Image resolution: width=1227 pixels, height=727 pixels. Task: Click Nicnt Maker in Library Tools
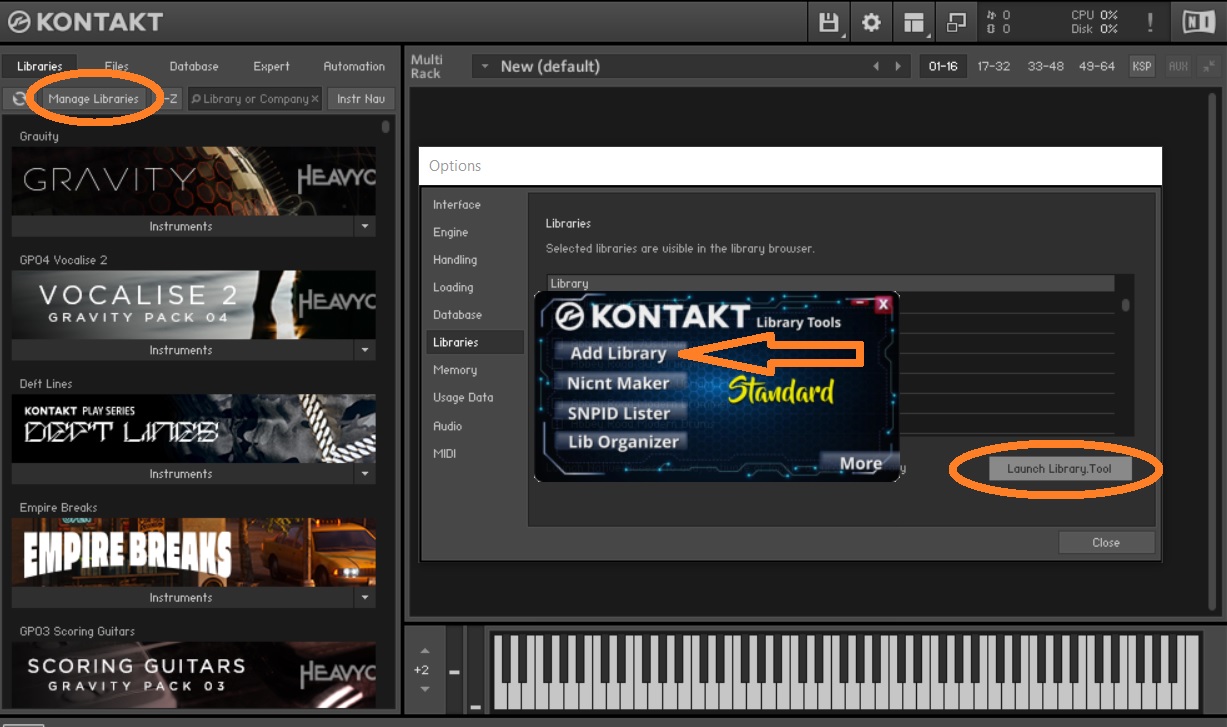(x=618, y=383)
